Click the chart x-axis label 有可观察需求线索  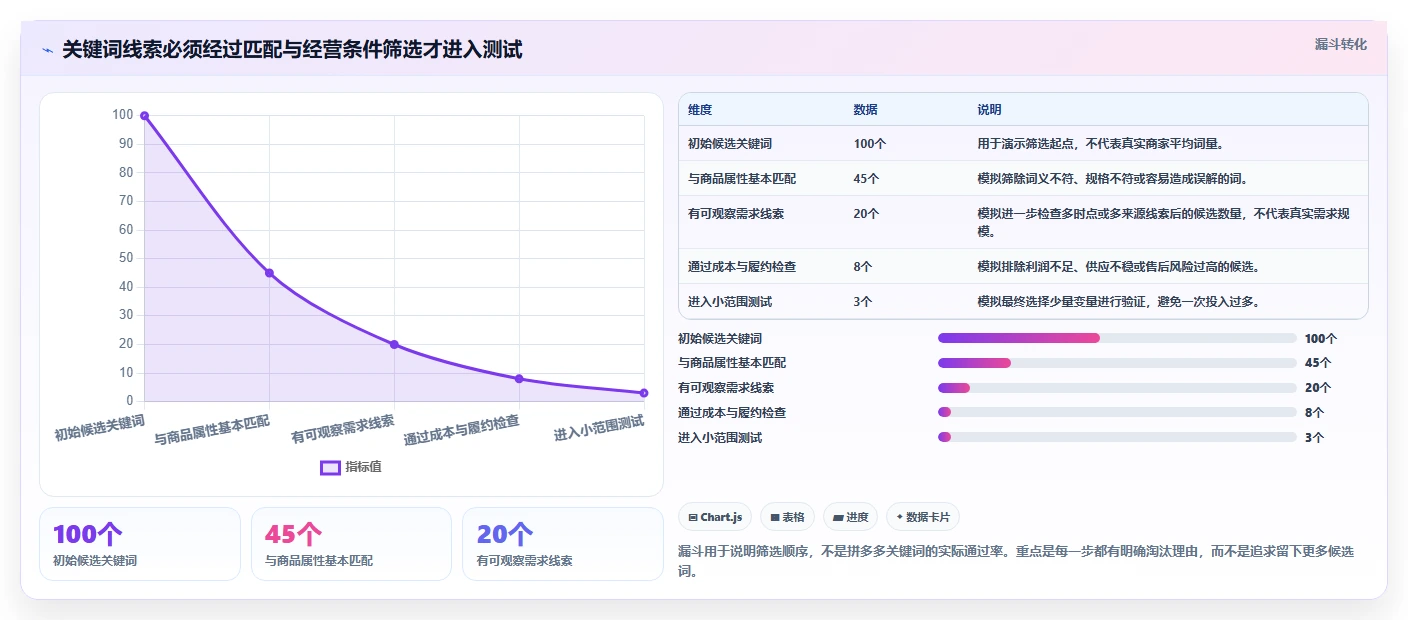point(343,429)
